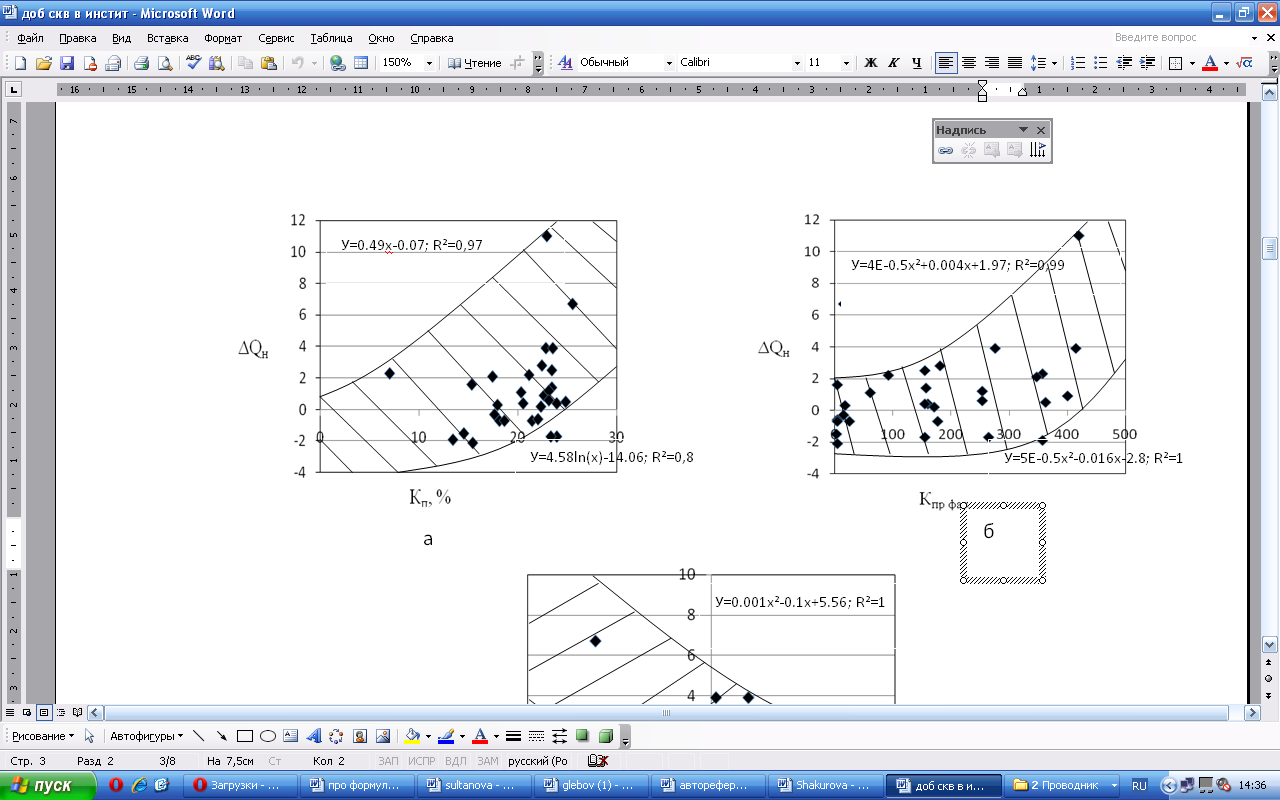Create text box link in Надпись toolbar
This screenshot has width=1280, height=800.
click(x=945, y=150)
